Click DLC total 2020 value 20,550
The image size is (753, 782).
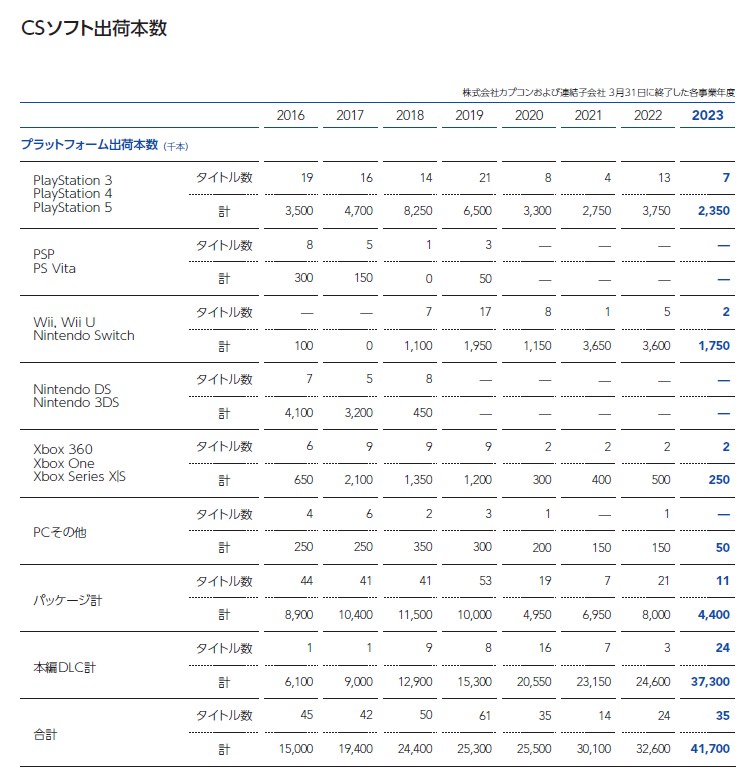pos(534,682)
